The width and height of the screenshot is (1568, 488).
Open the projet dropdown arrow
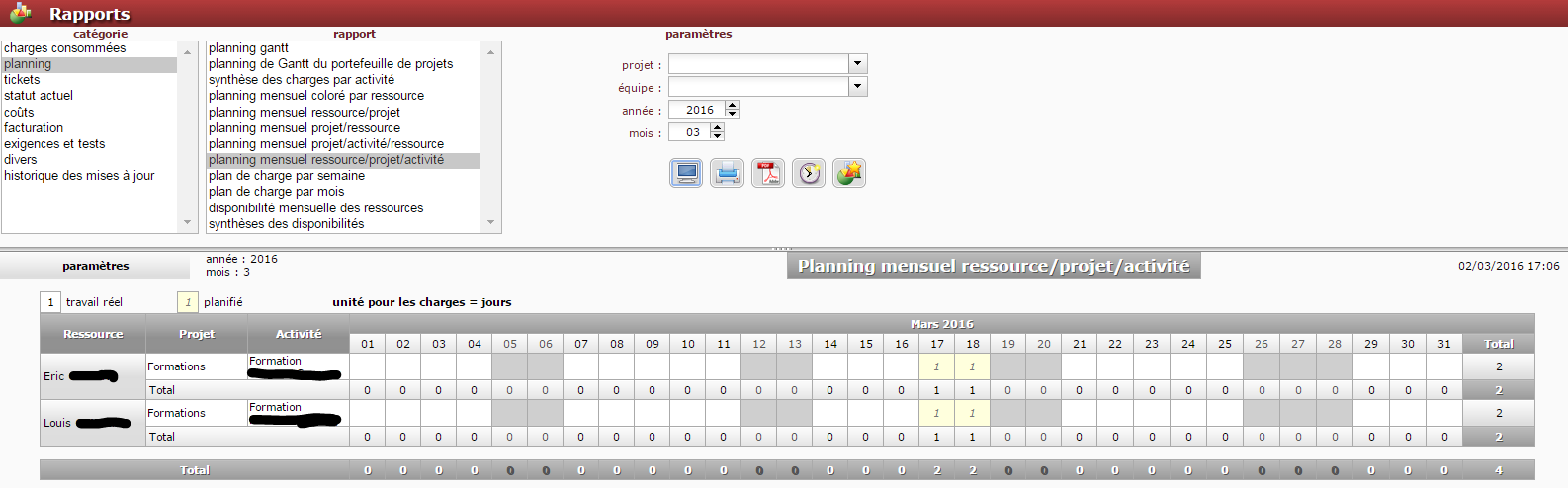coord(858,63)
